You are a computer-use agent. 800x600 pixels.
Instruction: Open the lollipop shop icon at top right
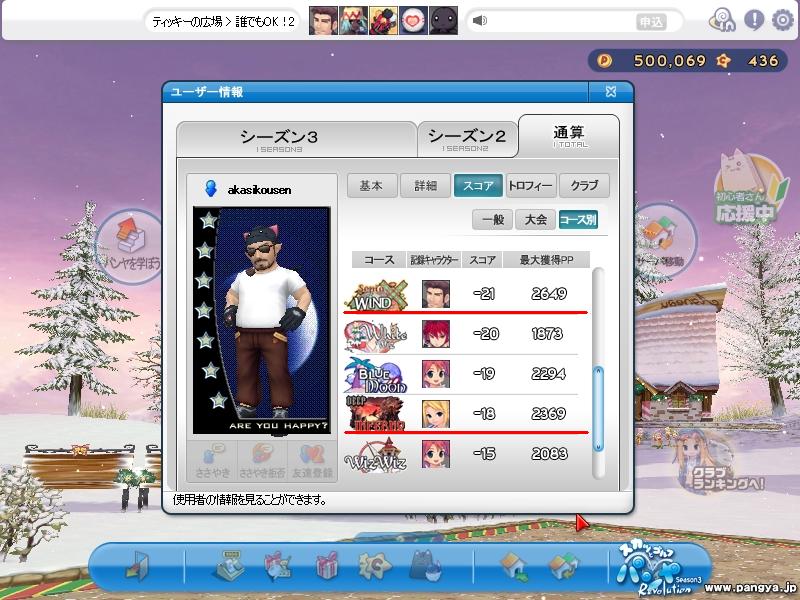click(722, 20)
